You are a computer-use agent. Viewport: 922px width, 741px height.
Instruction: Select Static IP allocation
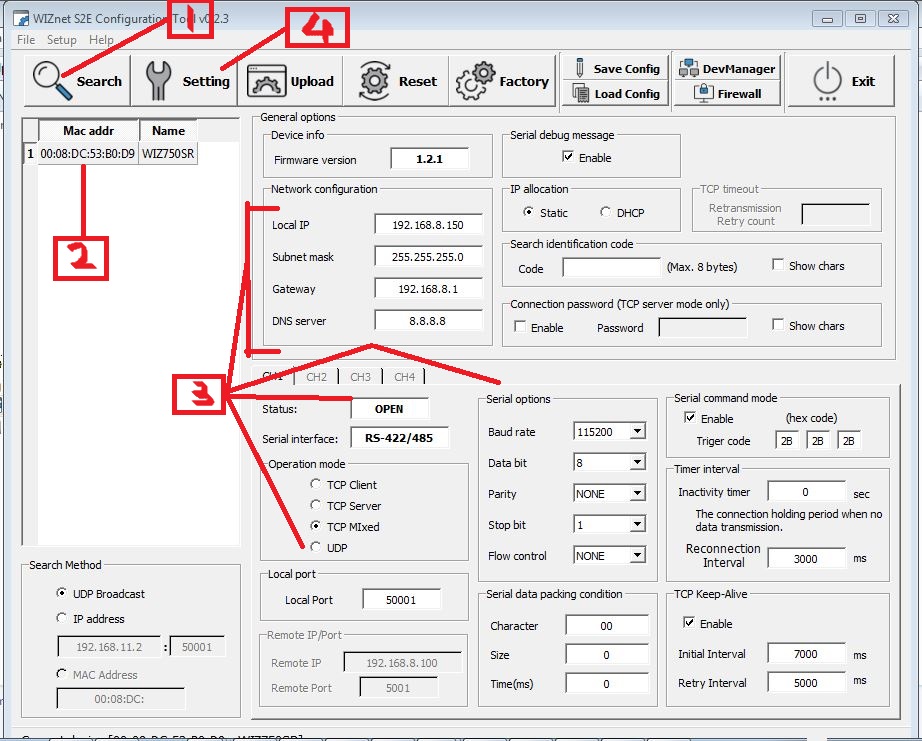[529, 212]
